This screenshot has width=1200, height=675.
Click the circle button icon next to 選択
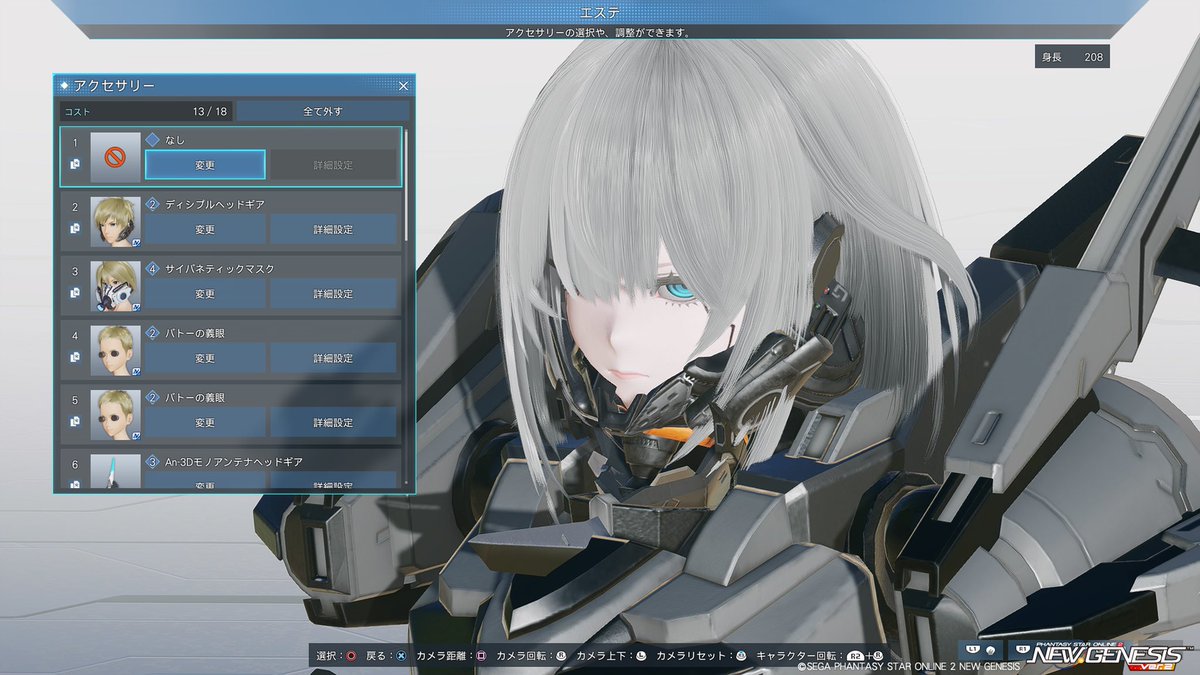(351, 656)
